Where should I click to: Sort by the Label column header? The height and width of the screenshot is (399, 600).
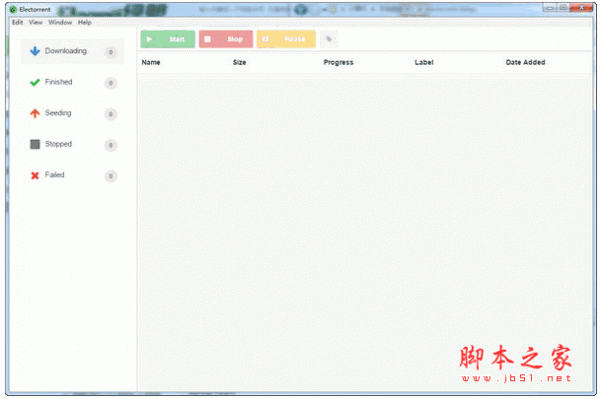click(424, 62)
